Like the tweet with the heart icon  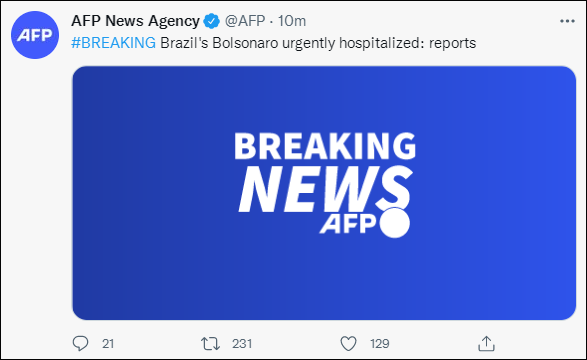(x=348, y=344)
